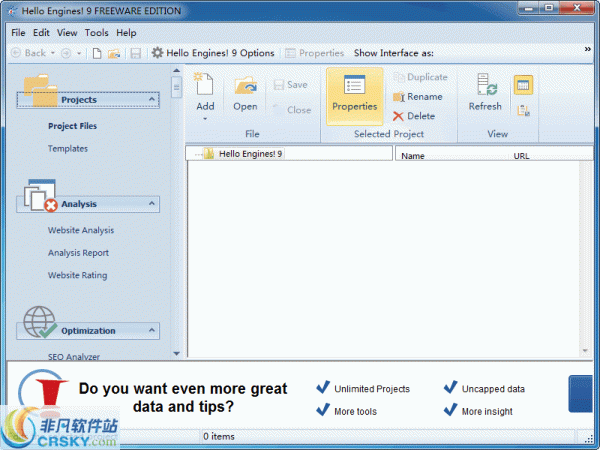600x450 pixels.
Task: Click the floppy Save toolbar icon
Action: pos(135,53)
